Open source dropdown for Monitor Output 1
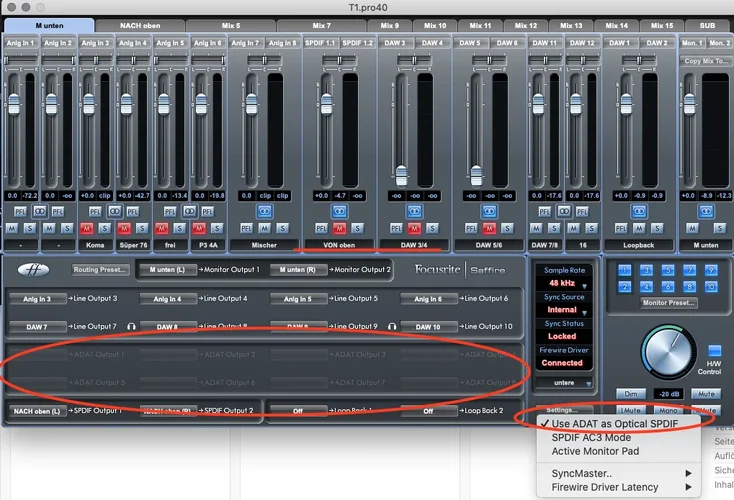 (x=167, y=270)
